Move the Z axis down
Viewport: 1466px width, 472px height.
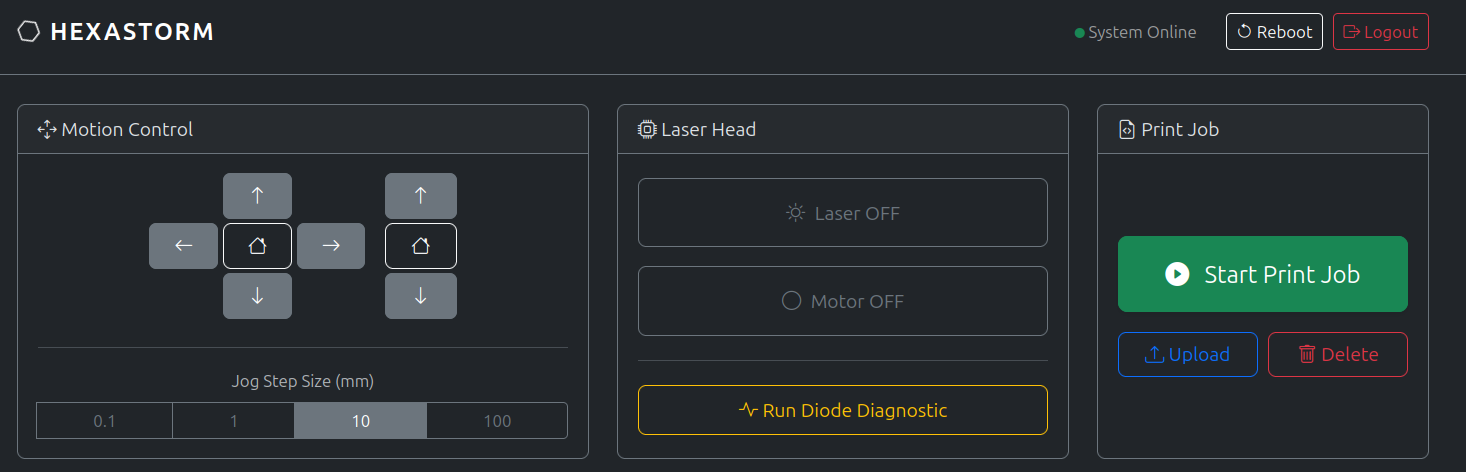[421, 296]
